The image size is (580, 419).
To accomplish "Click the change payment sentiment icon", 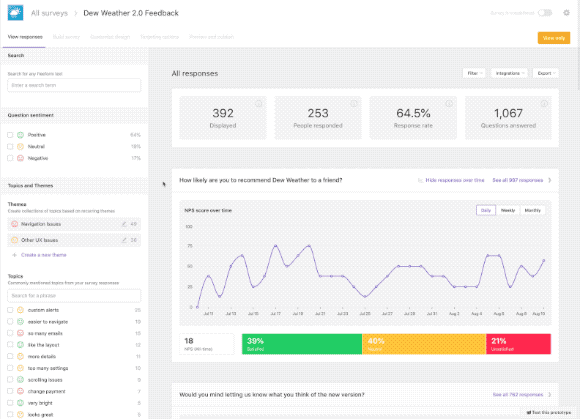I will [x=21, y=391].
